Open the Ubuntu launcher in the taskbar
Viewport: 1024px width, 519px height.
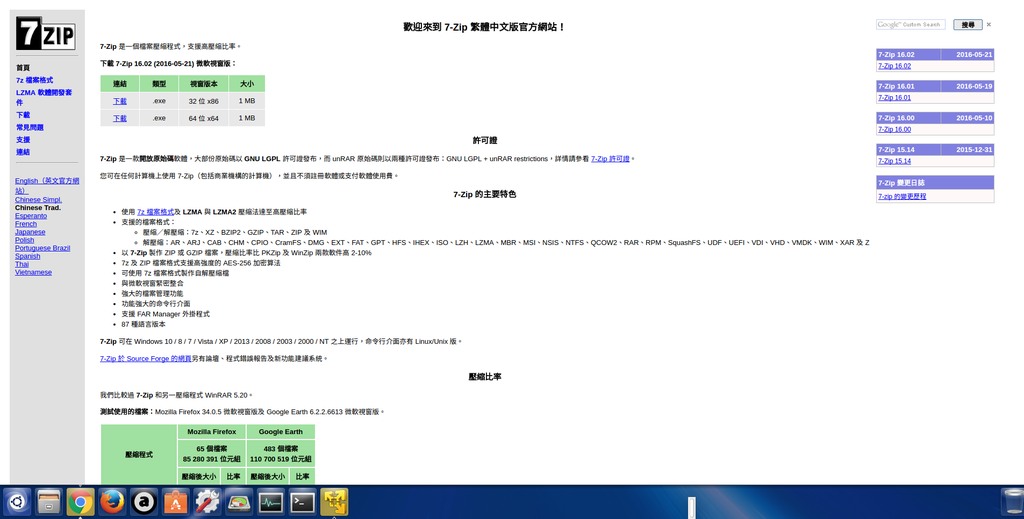16,502
